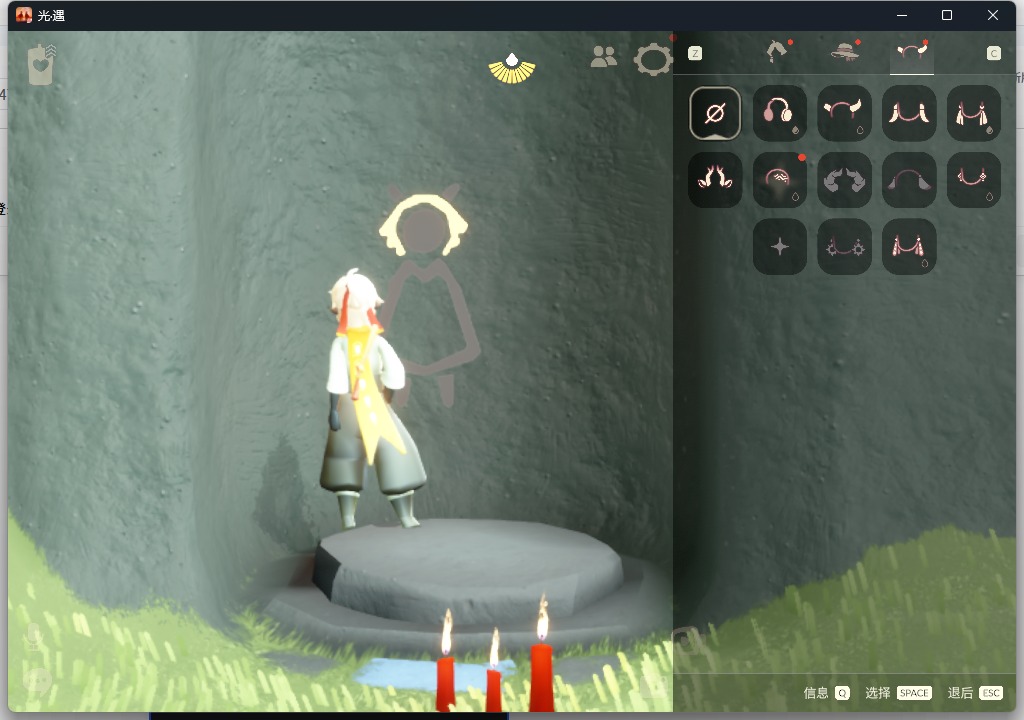The image size is (1024, 720).
Task: Open the settings gear icon
Action: tap(653, 60)
